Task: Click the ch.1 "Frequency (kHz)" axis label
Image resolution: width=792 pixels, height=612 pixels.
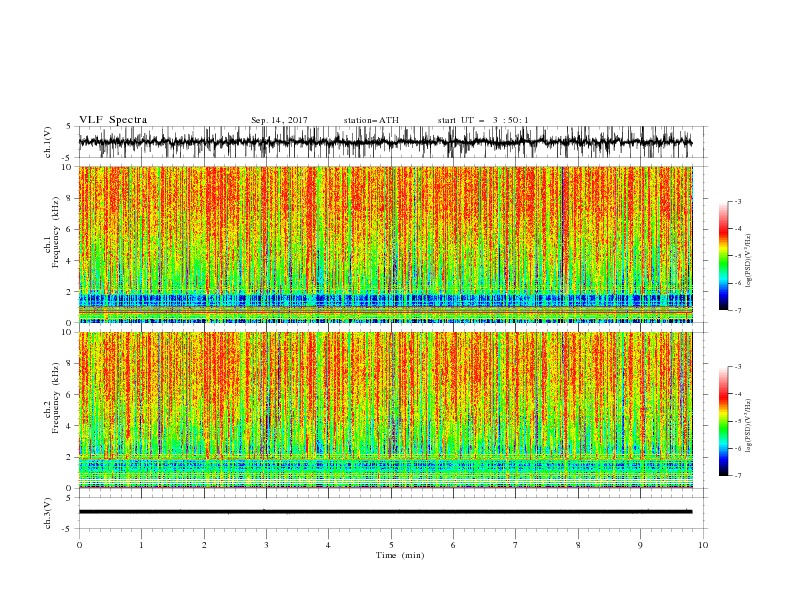Action: click(56, 233)
